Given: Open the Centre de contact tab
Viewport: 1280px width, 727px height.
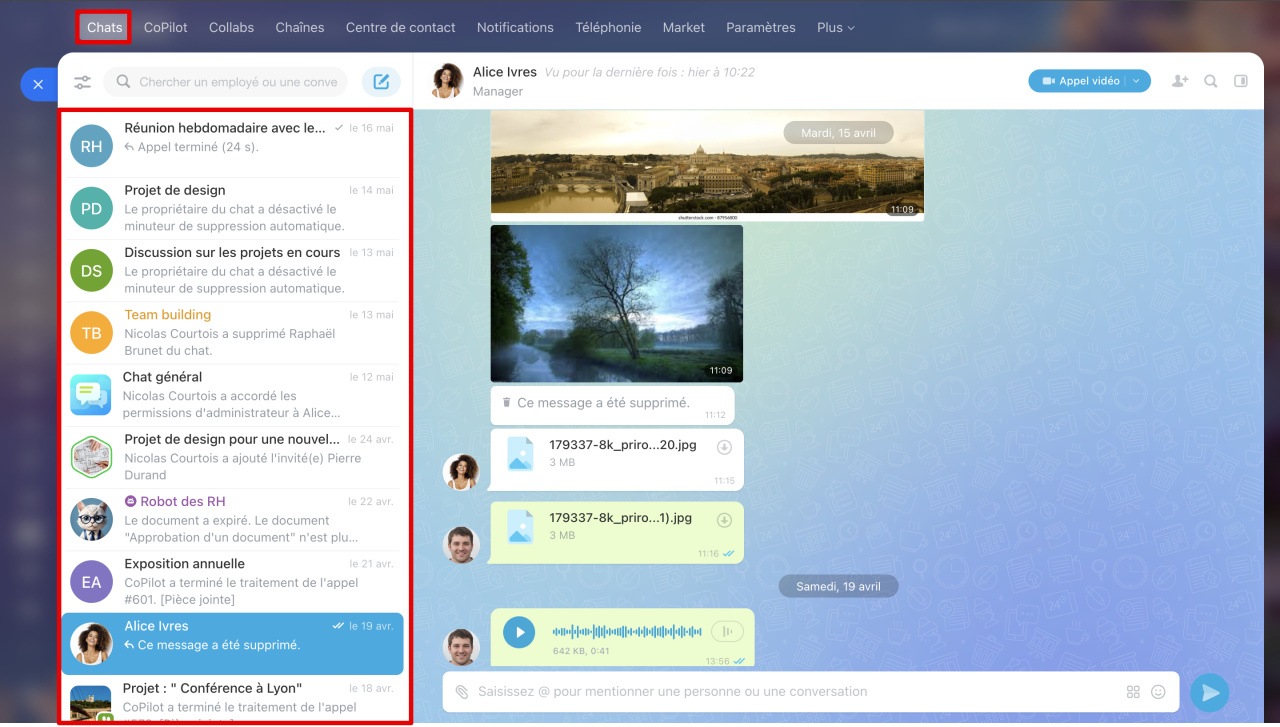Looking at the screenshot, I should [x=400, y=27].
